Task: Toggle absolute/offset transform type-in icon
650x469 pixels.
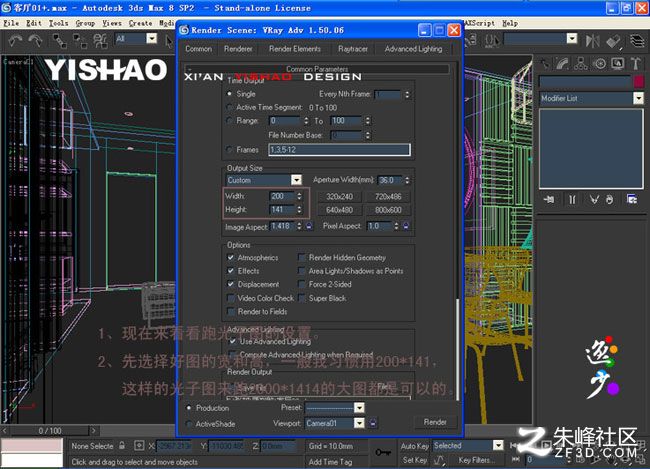Action: (x=139, y=446)
